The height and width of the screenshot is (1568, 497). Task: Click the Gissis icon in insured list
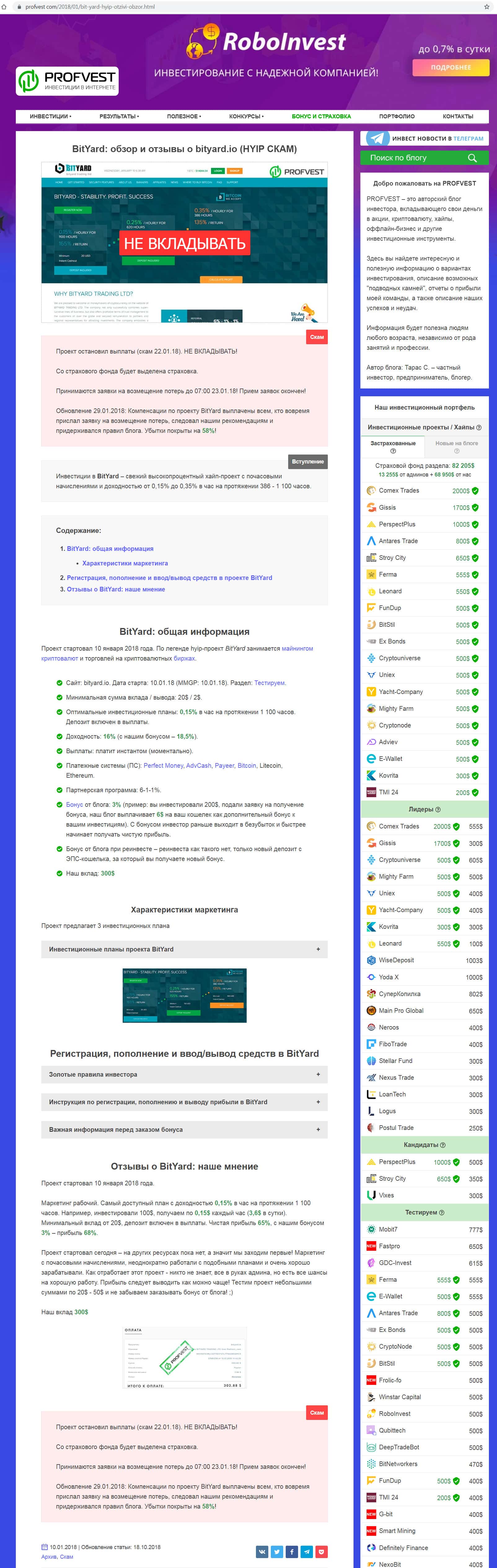coord(371,508)
